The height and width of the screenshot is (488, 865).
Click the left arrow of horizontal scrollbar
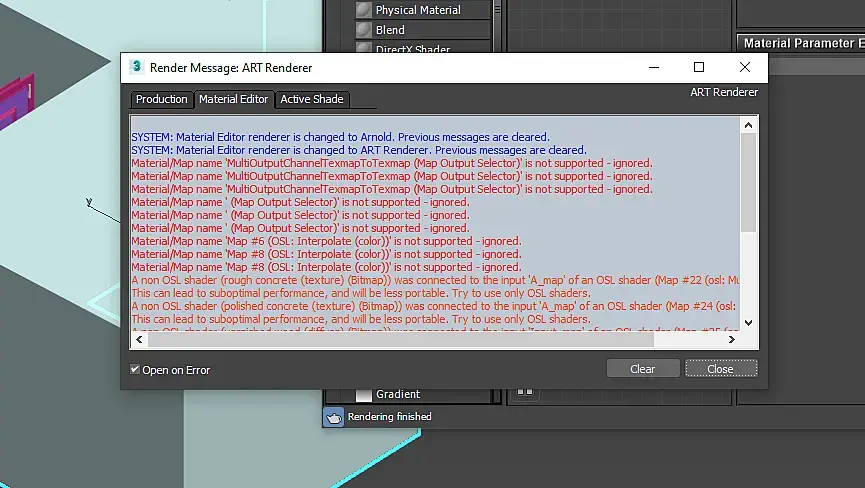[x=139, y=340]
